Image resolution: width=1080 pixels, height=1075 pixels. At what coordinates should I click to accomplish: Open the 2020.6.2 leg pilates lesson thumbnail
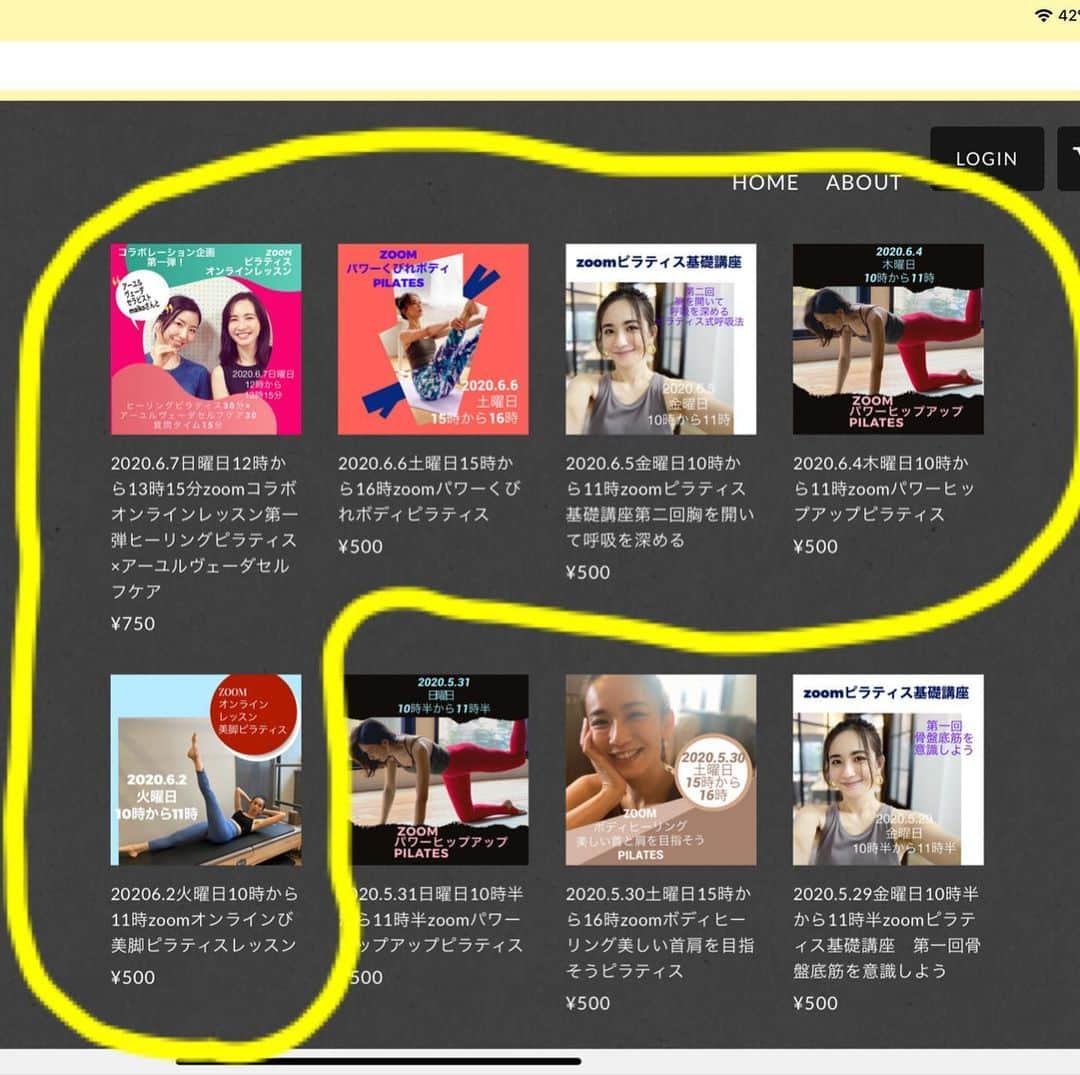click(x=206, y=769)
